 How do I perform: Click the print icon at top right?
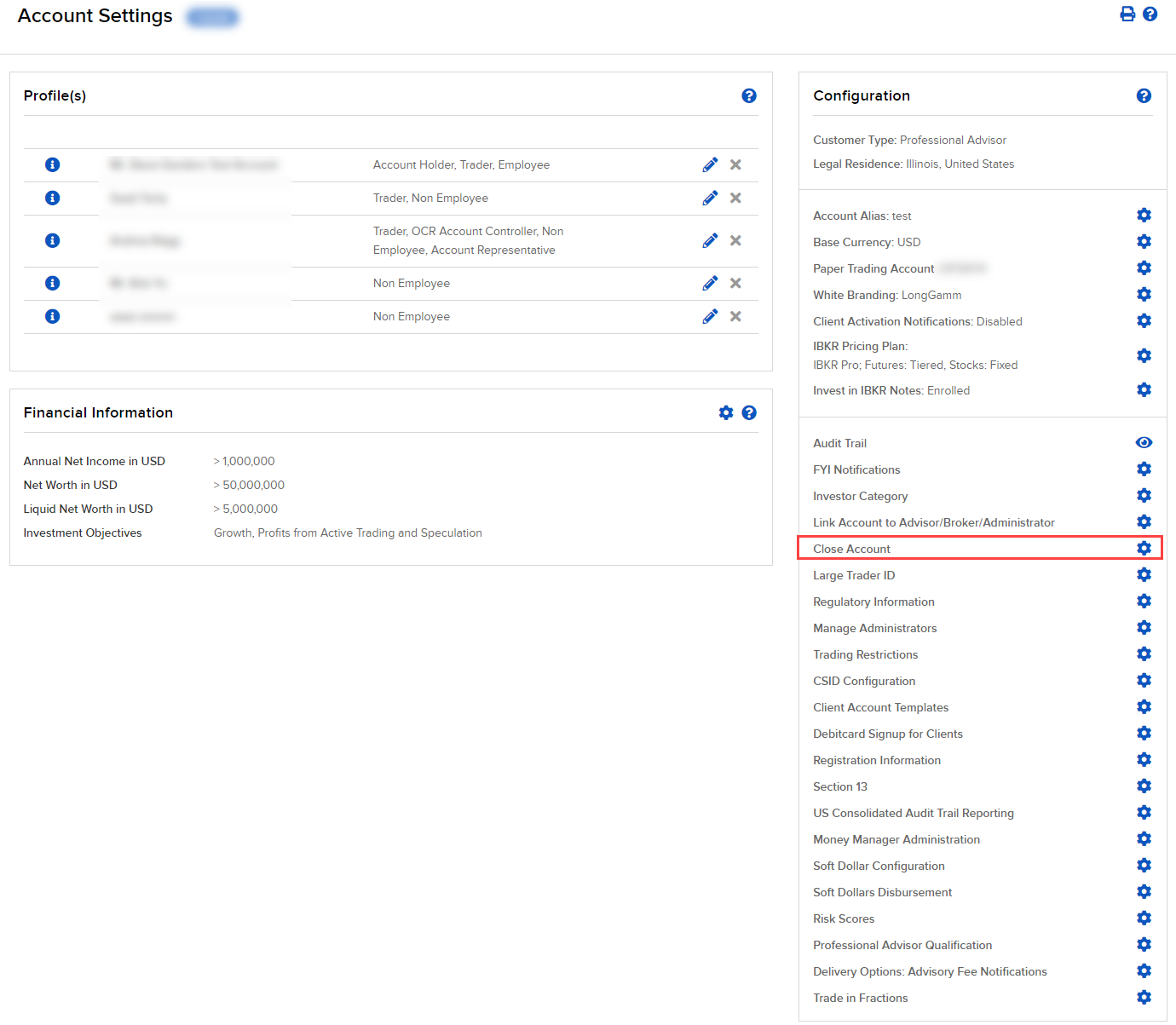pyautogui.click(x=1127, y=14)
